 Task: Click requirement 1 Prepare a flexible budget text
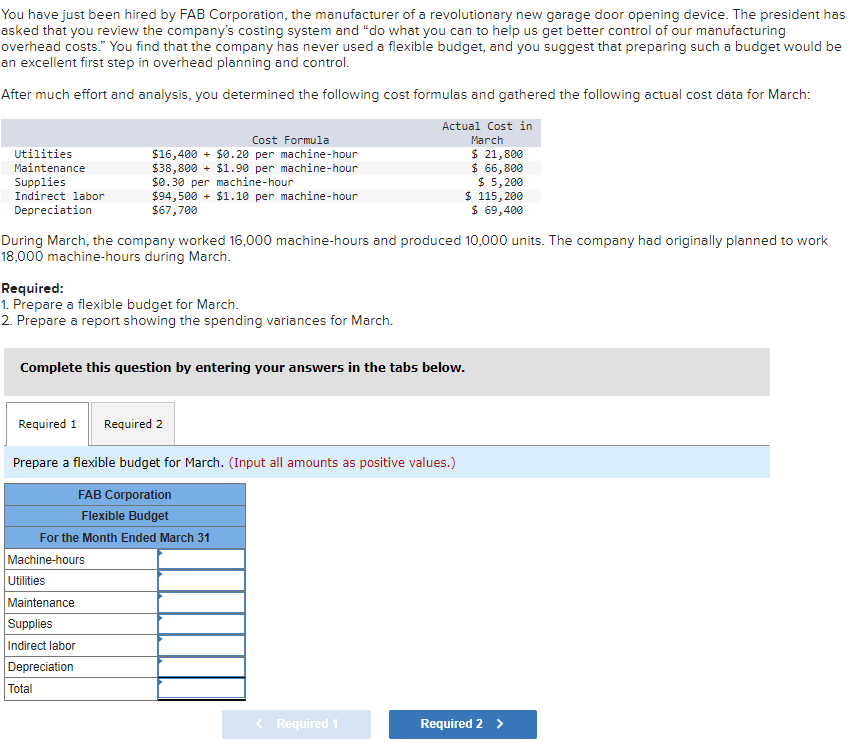(x=120, y=304)
